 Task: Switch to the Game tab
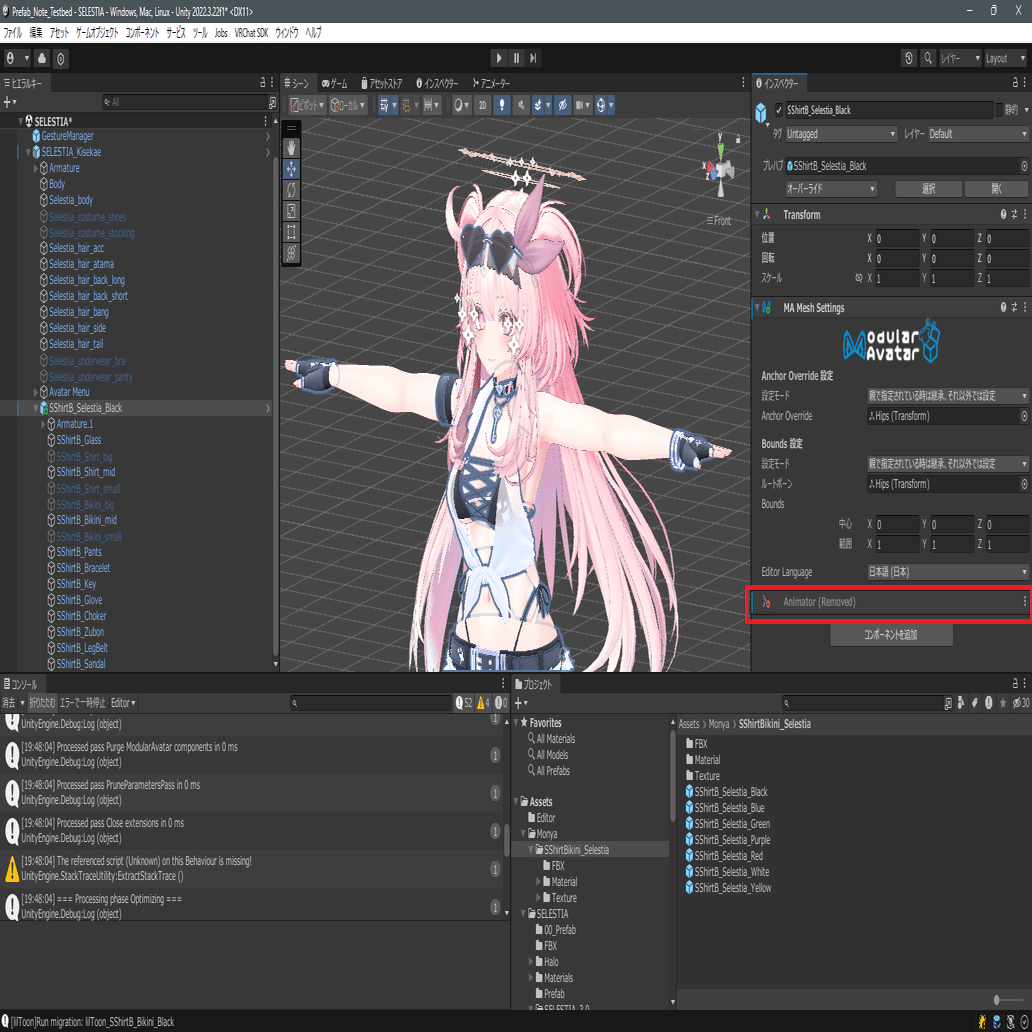(x=334, y=84)
